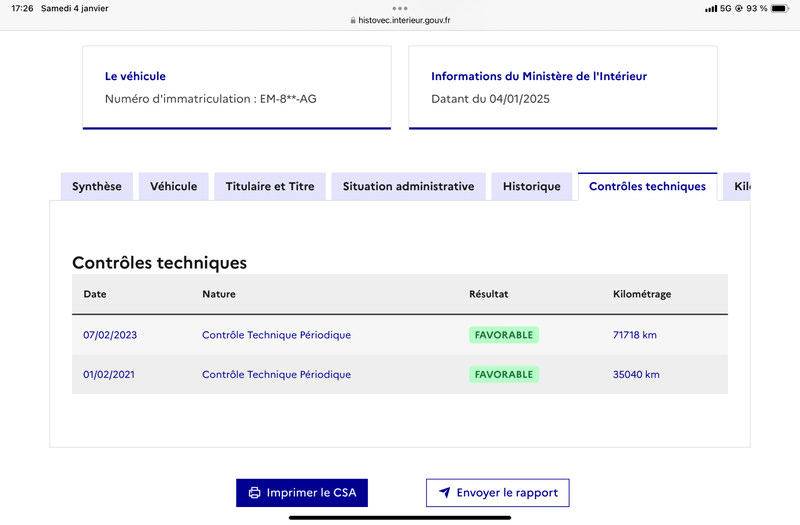This screenshot has width=800, height=525.
Task: Tap the cellular signal bars icon
Action: [x=711, y=9]
